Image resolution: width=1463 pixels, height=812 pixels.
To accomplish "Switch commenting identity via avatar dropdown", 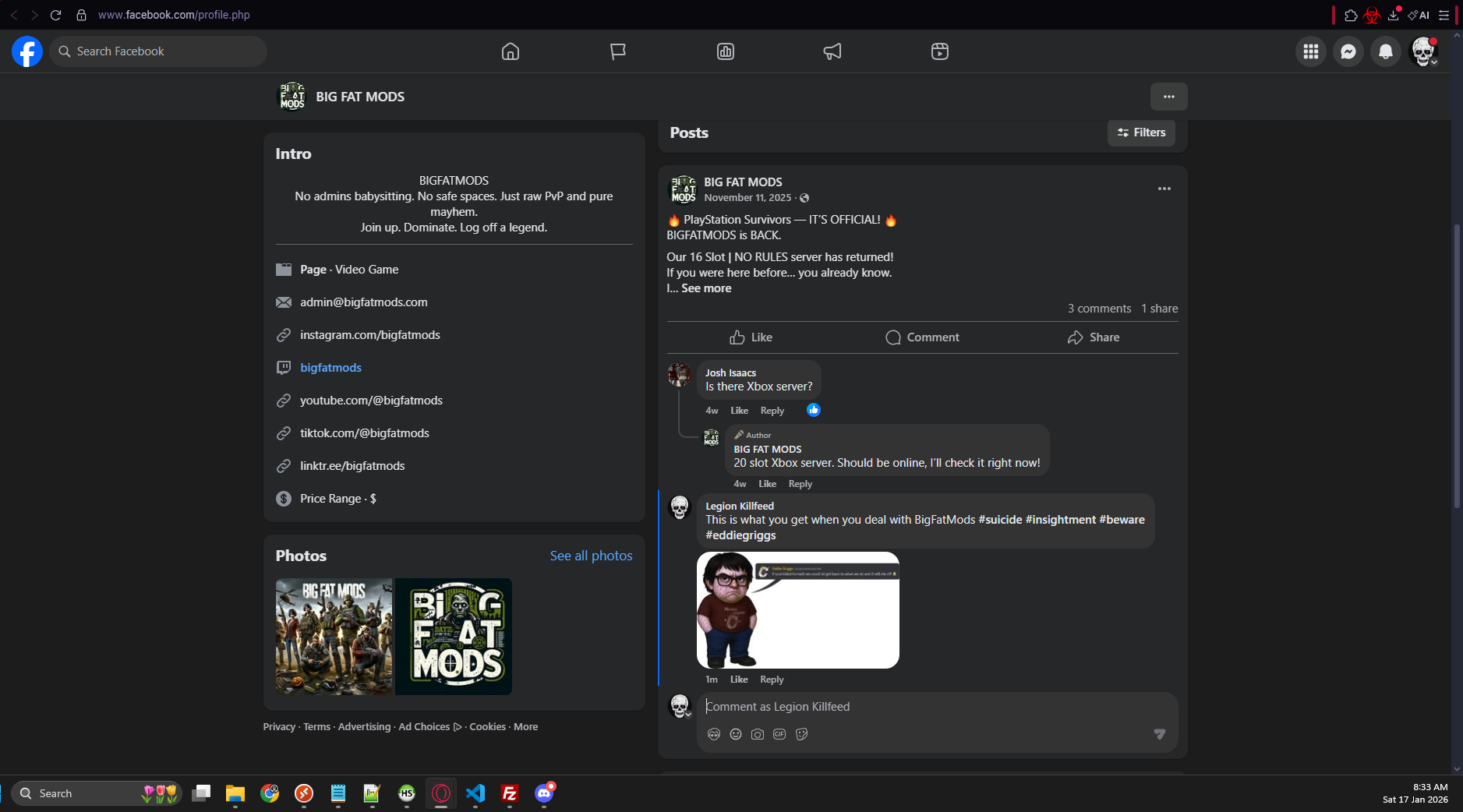I will click(680, 706).
